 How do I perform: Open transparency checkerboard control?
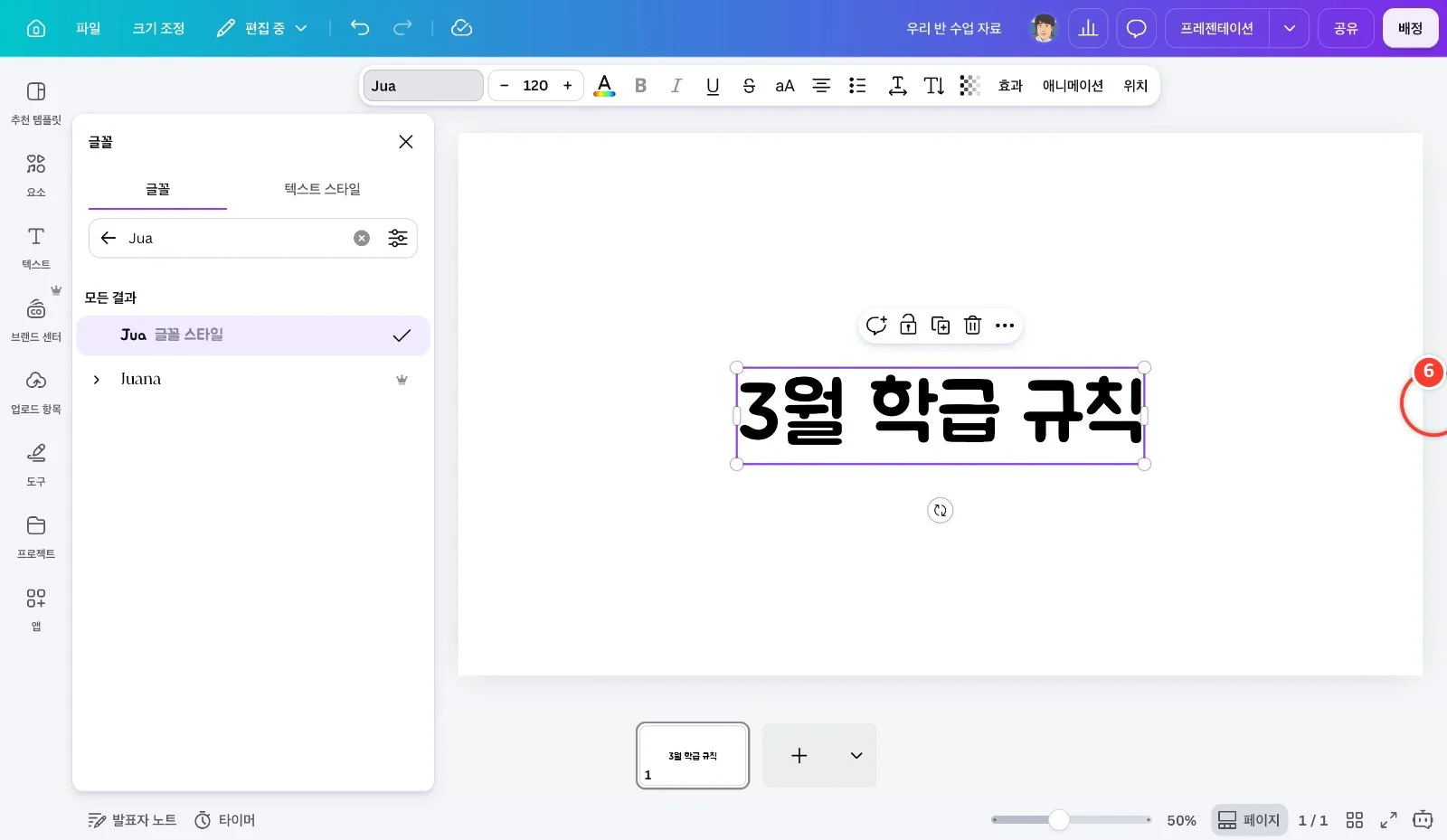[969, 86]
